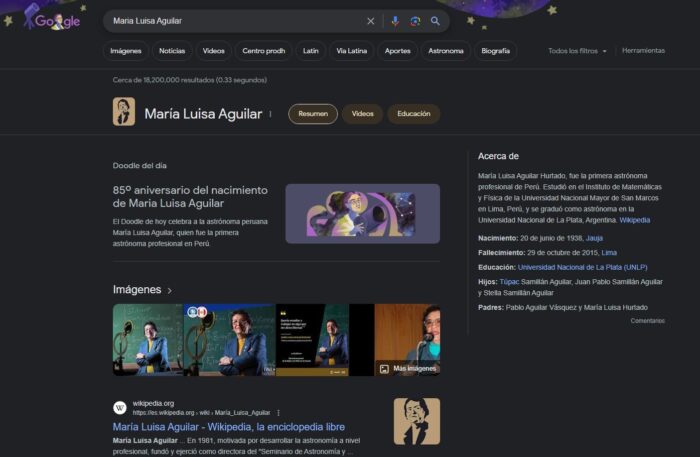Click the Google Doodle logo
The height and width of the screenshot is (457, 700).
coord(53,18)
